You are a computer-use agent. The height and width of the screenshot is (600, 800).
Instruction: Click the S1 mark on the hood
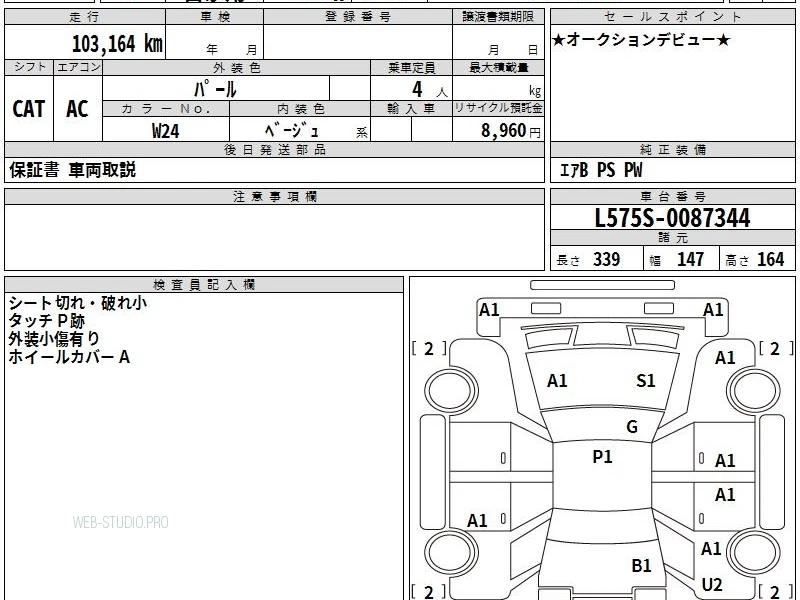coord(645,381)
